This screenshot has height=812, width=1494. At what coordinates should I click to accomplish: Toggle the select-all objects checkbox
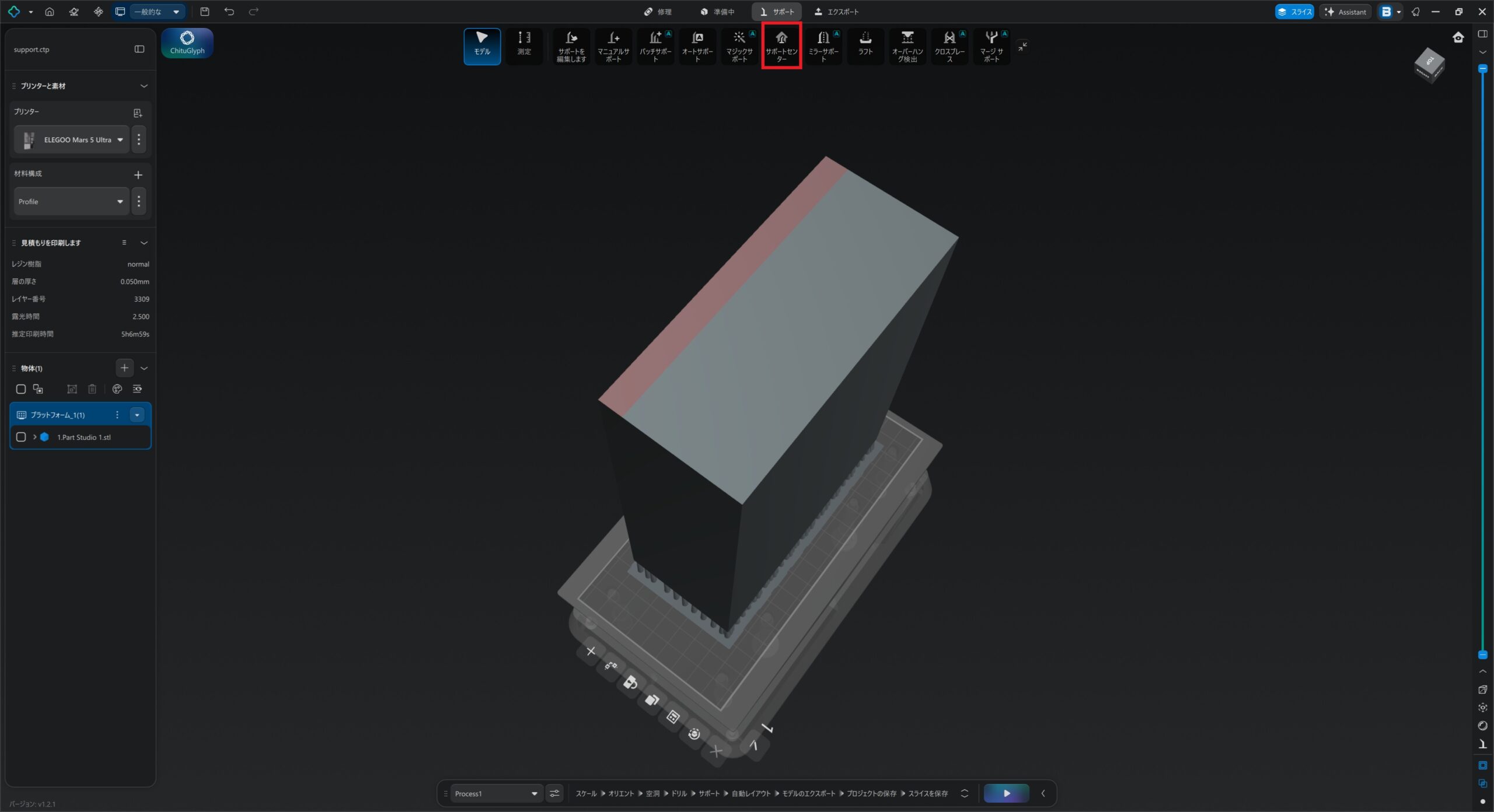(21, 389)
